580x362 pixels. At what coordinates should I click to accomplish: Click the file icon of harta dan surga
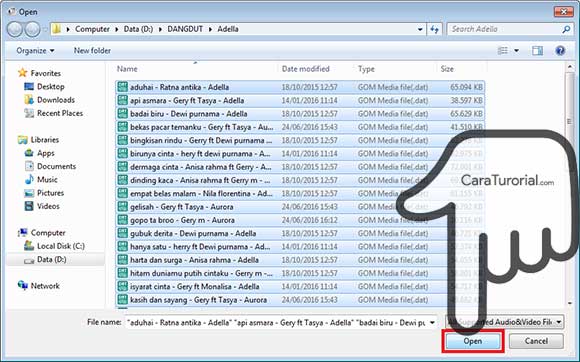click(x=122, y=260)
